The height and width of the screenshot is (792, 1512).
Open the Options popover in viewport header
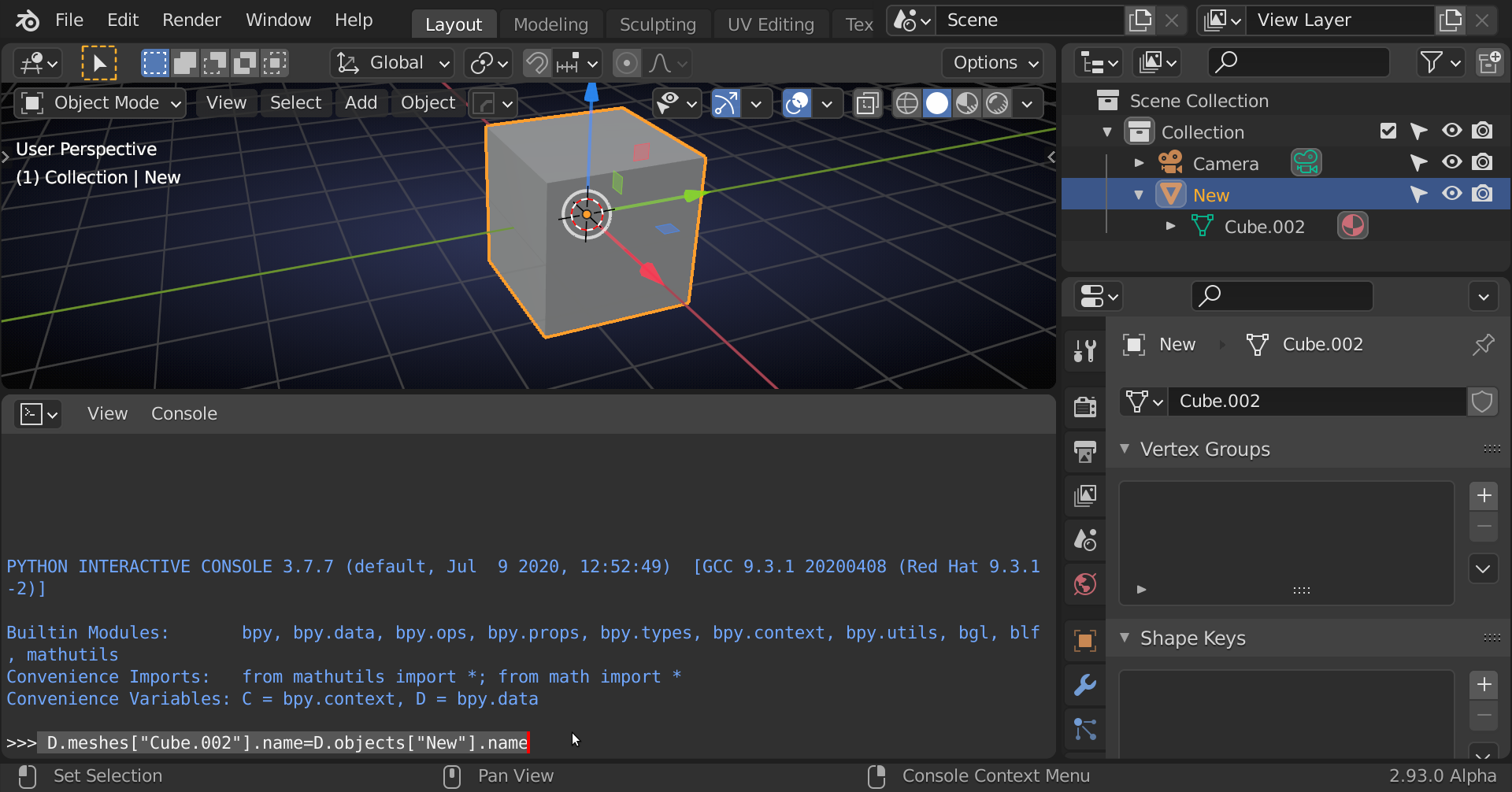[991, 63]
